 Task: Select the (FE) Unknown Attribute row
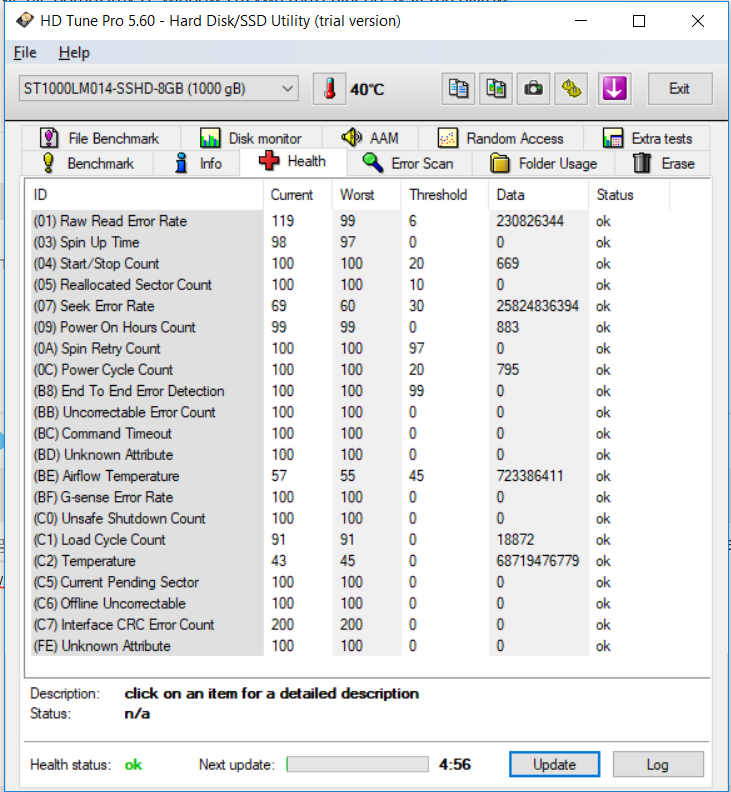[x=350, y=646]
